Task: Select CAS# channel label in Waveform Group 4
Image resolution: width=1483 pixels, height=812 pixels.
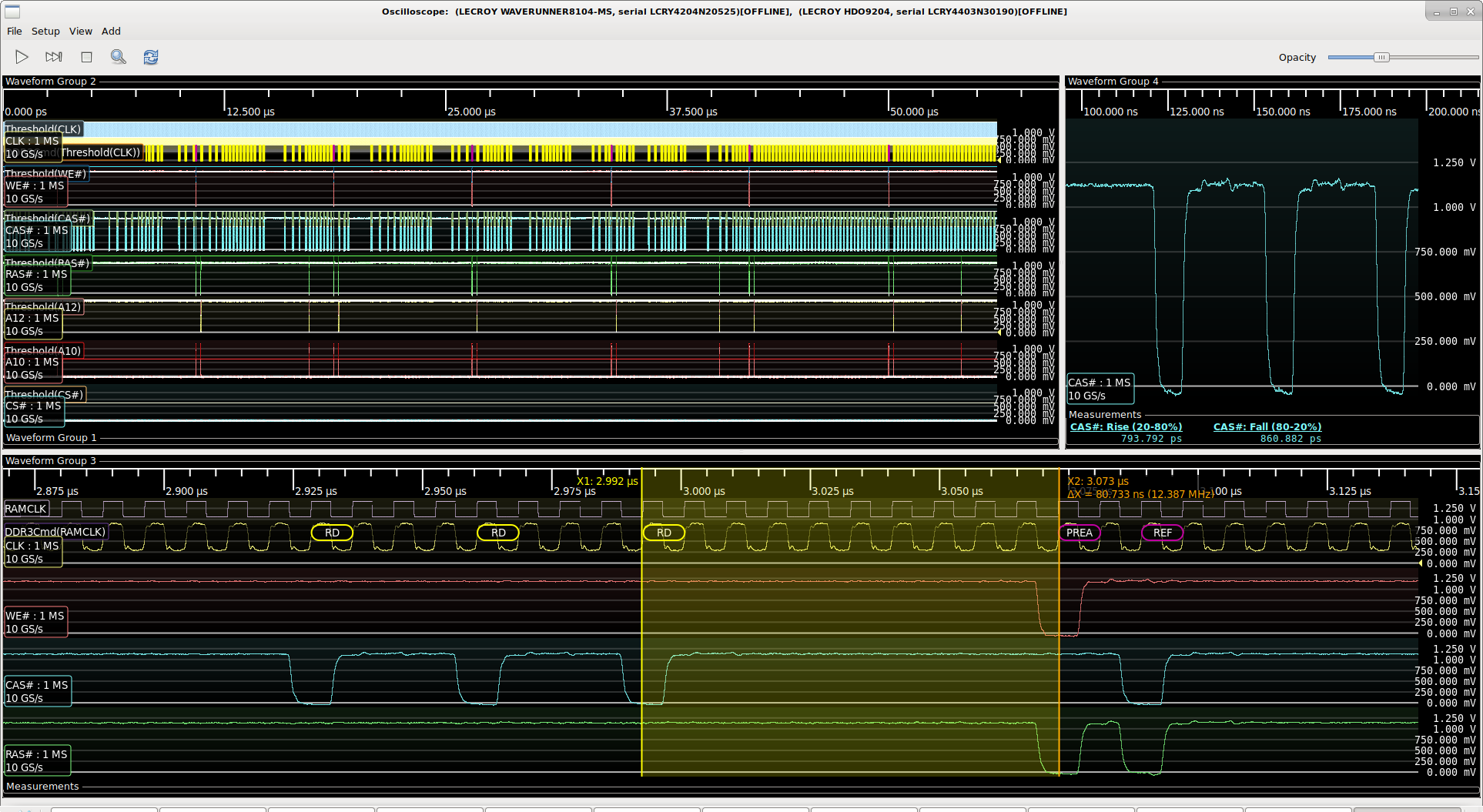Action: coord(1100,389)
